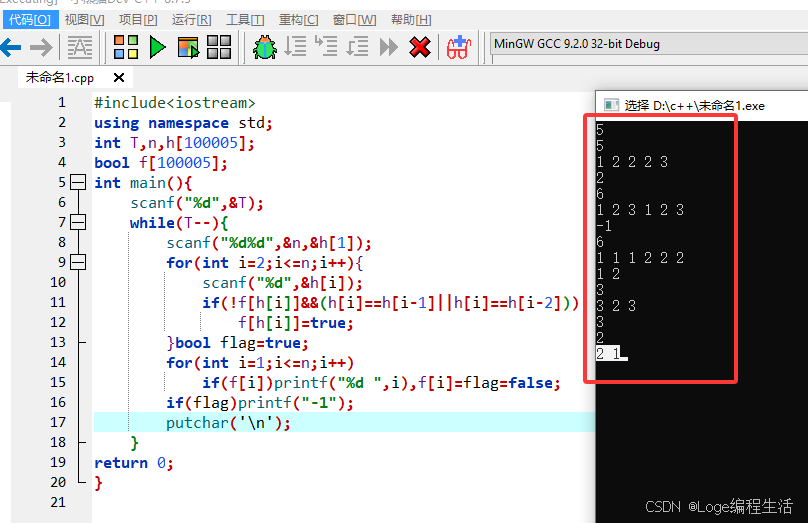Open the 窗口[W] menu
The width and height of the screenshot is (808, 523).
coord(355,20)
